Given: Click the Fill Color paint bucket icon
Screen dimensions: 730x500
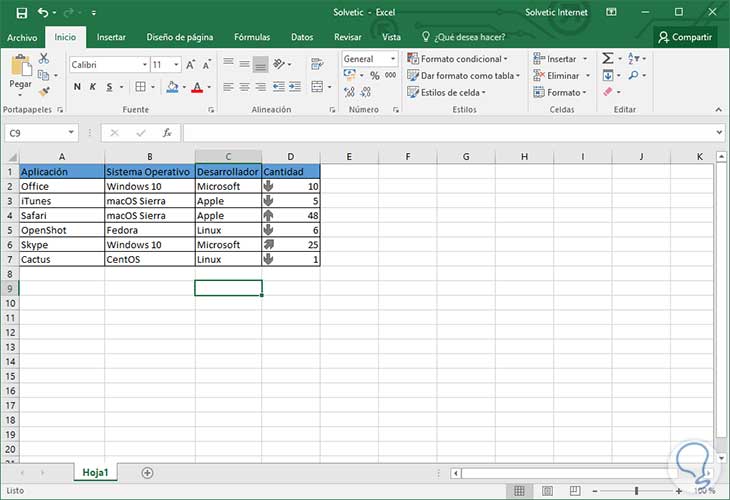Looking at the screenshot, I should click(172, 87).
